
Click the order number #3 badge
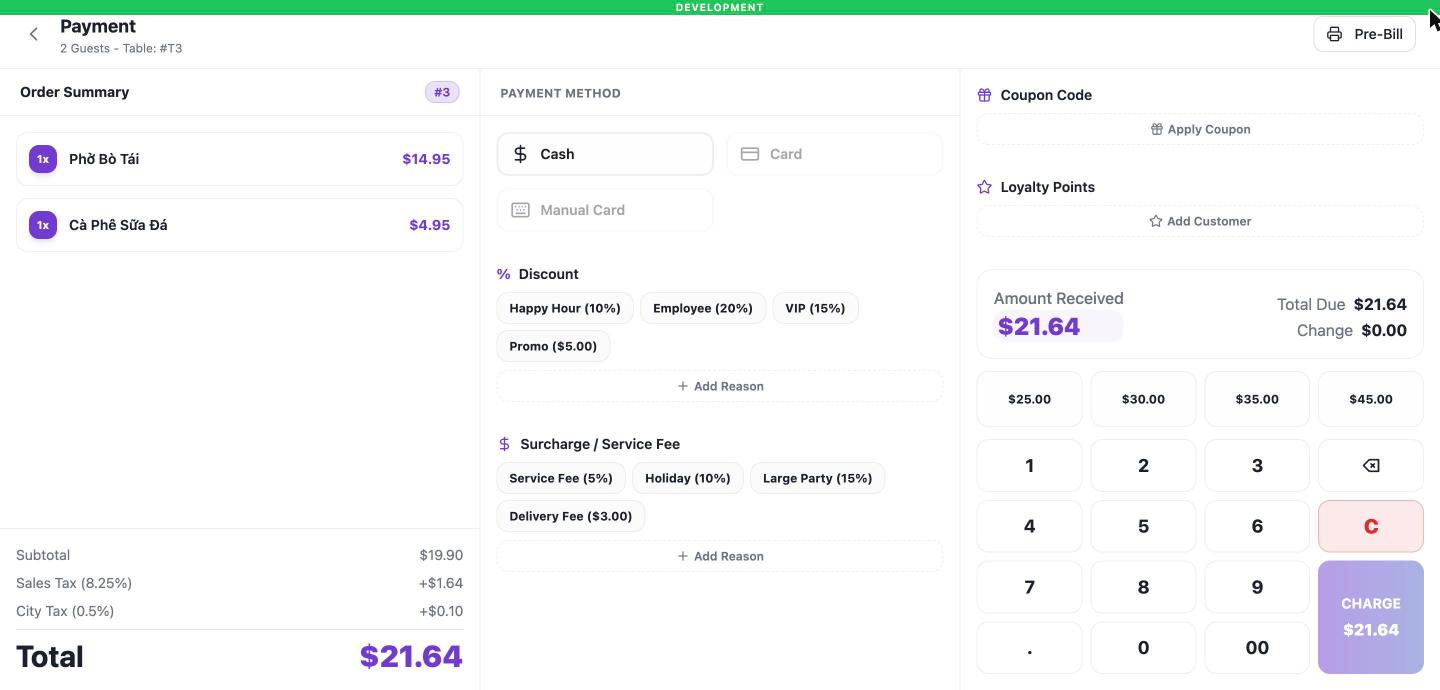[x=442, y=92]
